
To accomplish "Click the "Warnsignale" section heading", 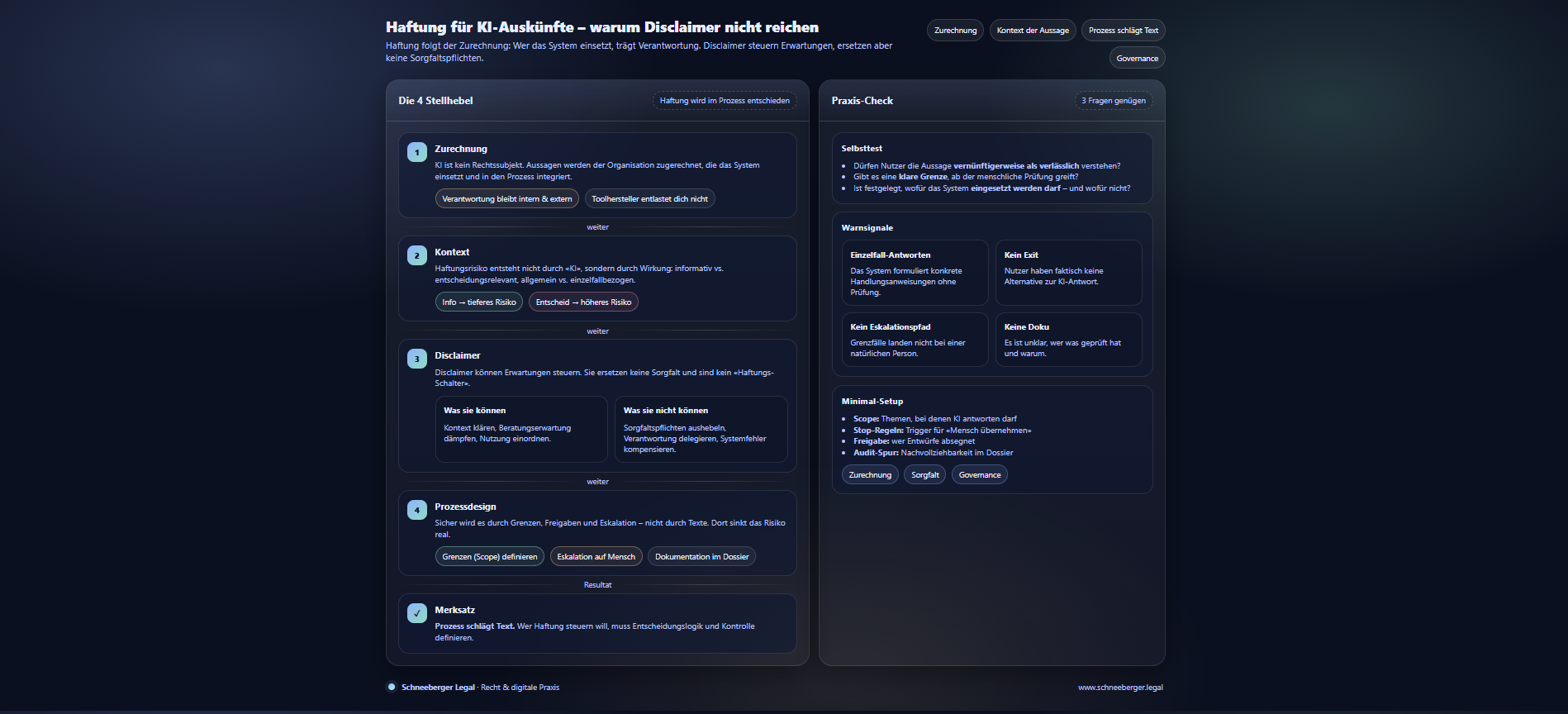I will 867,228.
